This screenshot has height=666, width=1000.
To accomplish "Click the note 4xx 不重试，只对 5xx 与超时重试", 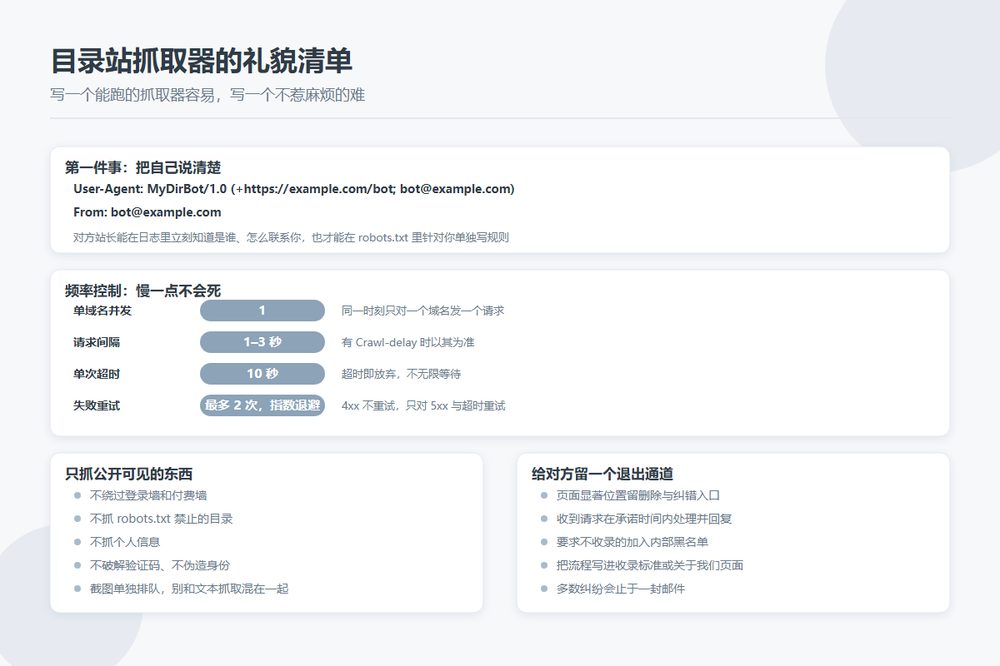I will pyautogui.click(x=423, y=405).
